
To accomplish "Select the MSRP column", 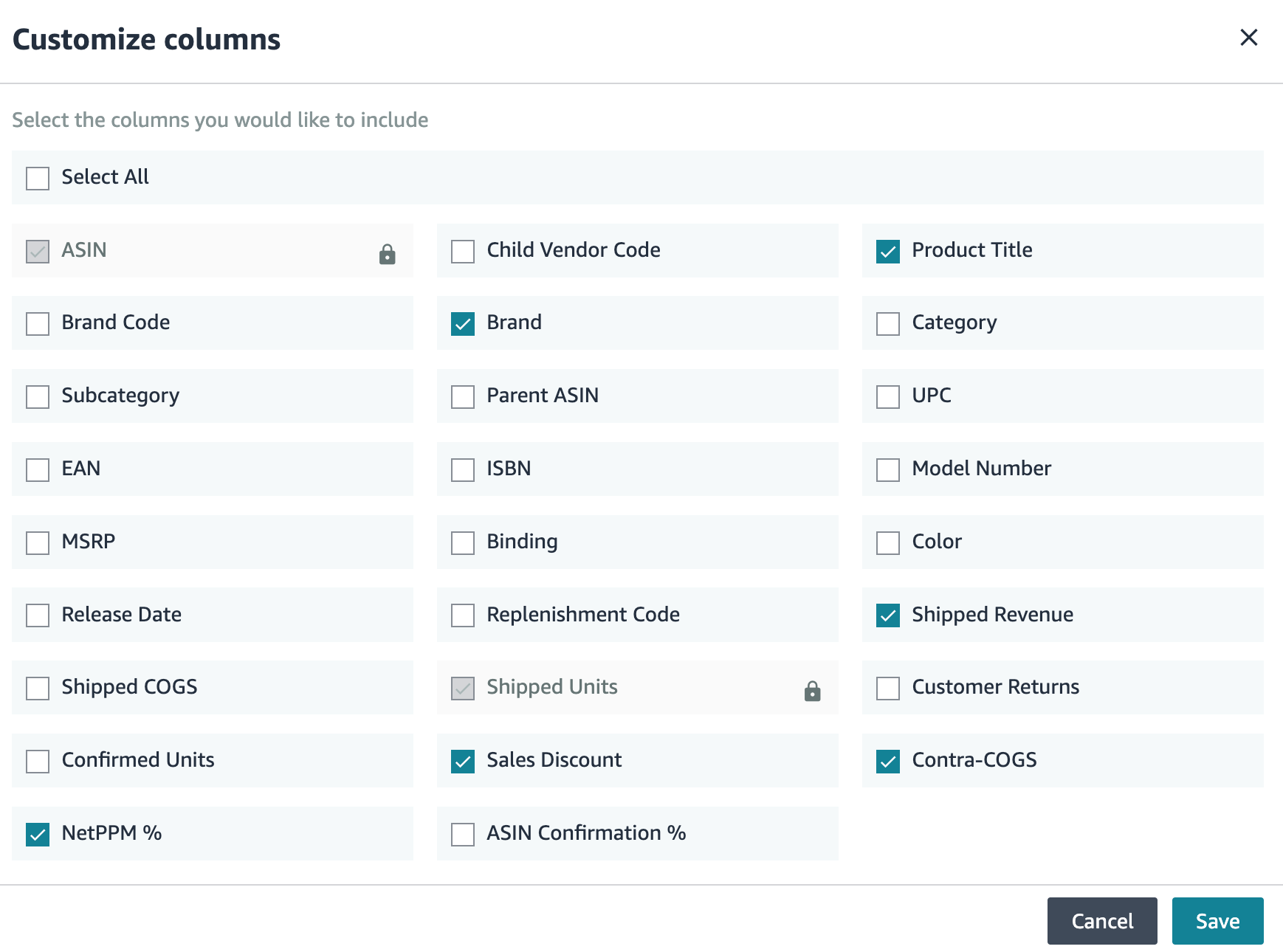I will tap(37, 542).
